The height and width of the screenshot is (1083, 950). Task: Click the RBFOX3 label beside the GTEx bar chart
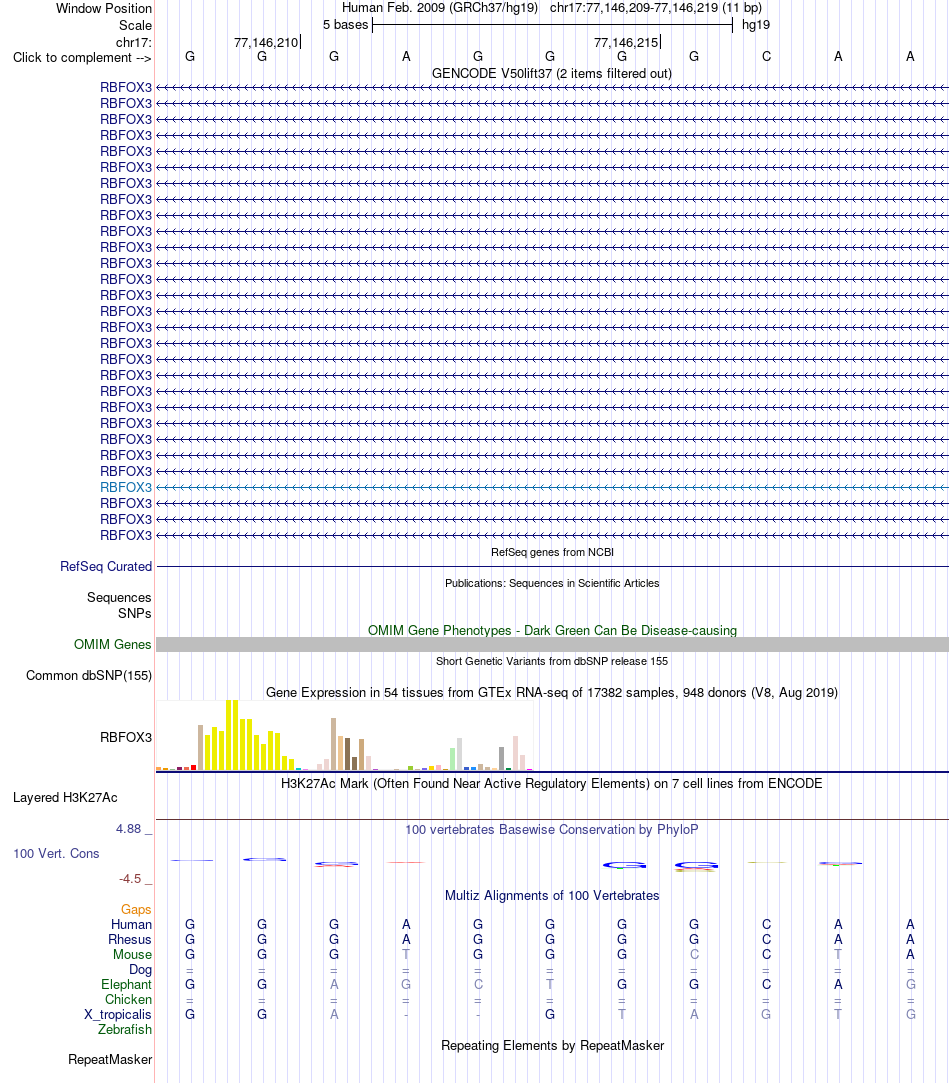click(x=126, y=737)
